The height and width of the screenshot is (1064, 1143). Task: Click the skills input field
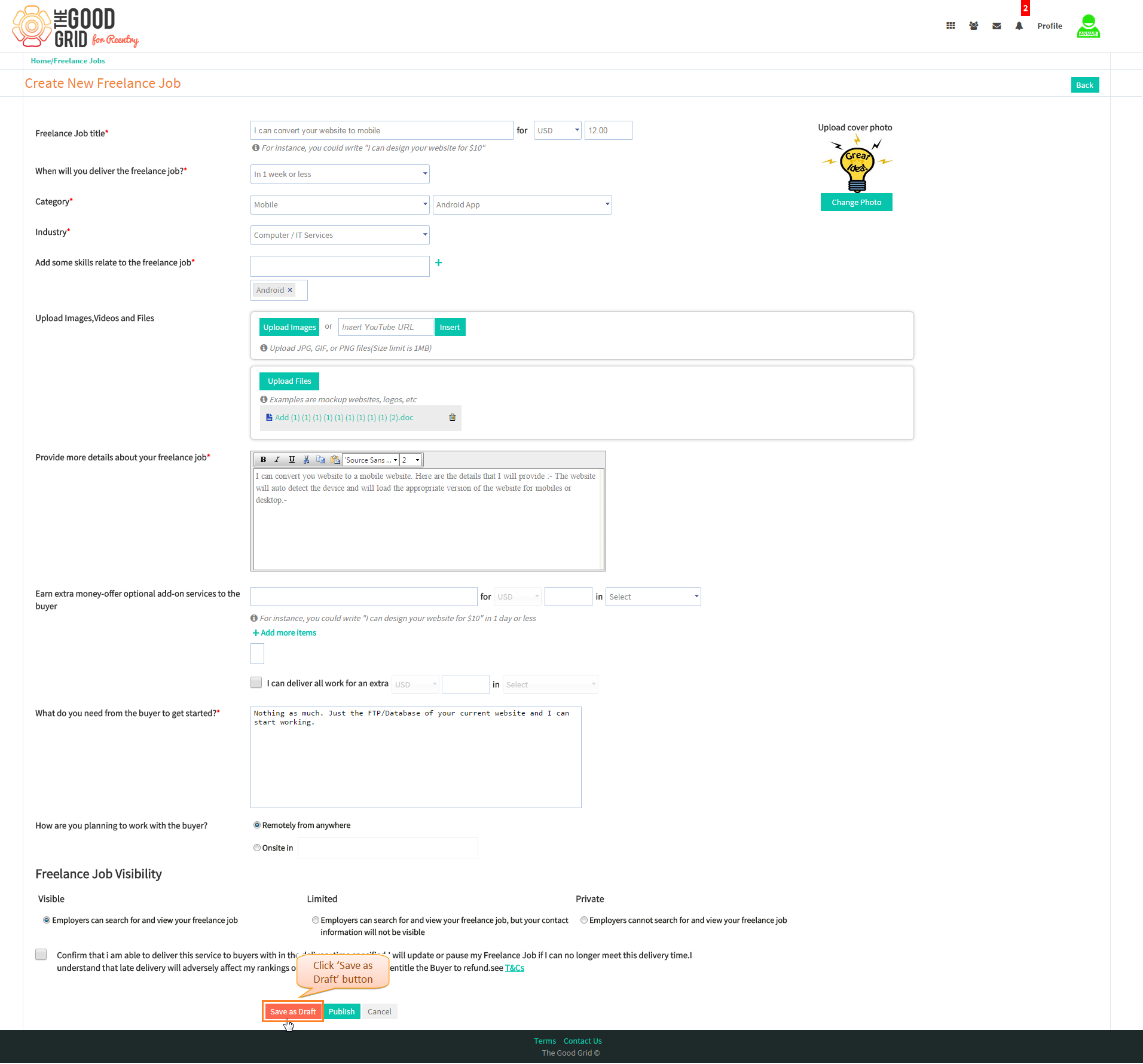[x=340, y=266]
